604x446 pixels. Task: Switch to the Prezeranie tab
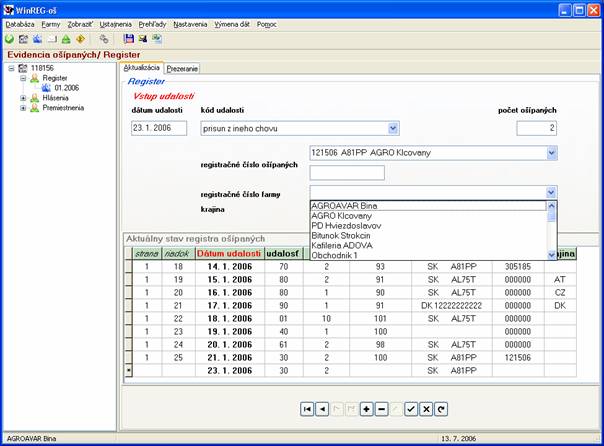click(183, 68)
